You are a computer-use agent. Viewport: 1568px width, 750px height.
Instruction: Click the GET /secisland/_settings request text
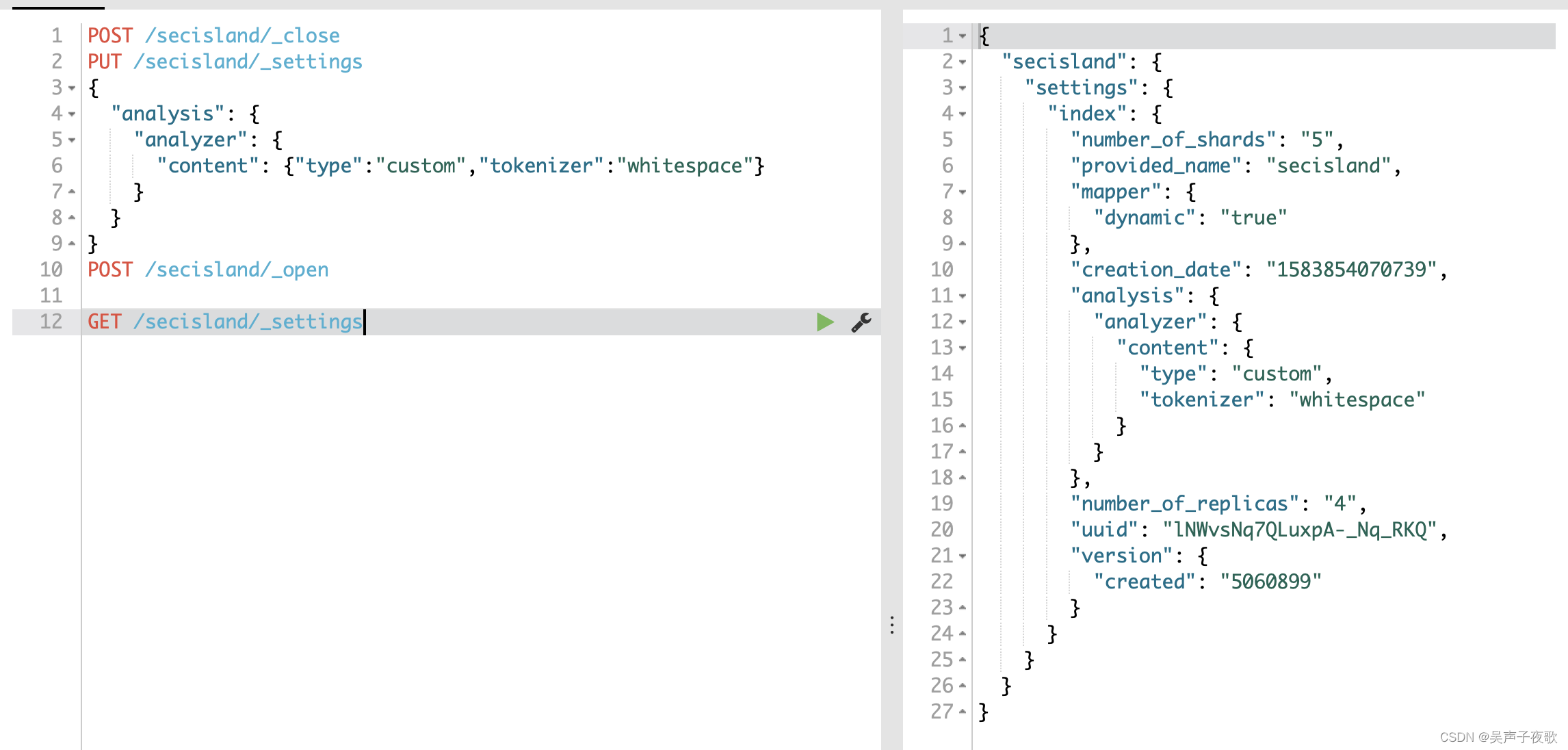(x=225, y=322)
